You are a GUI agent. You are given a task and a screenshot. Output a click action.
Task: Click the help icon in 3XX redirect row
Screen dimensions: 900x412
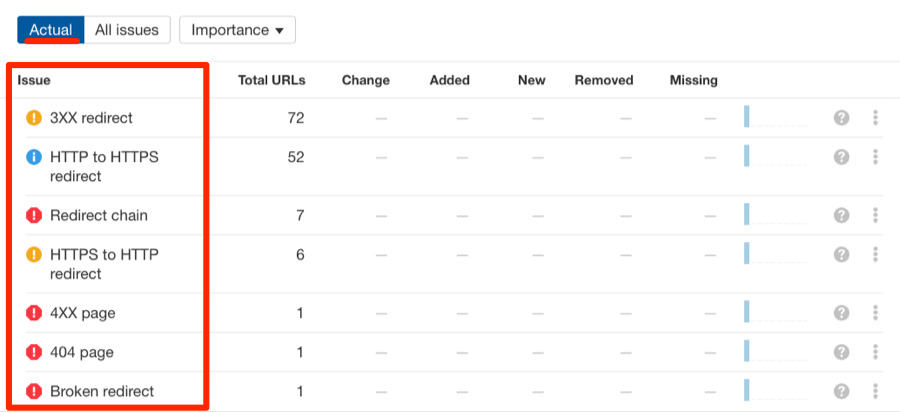pyautogui.click(x=842, y=118)
